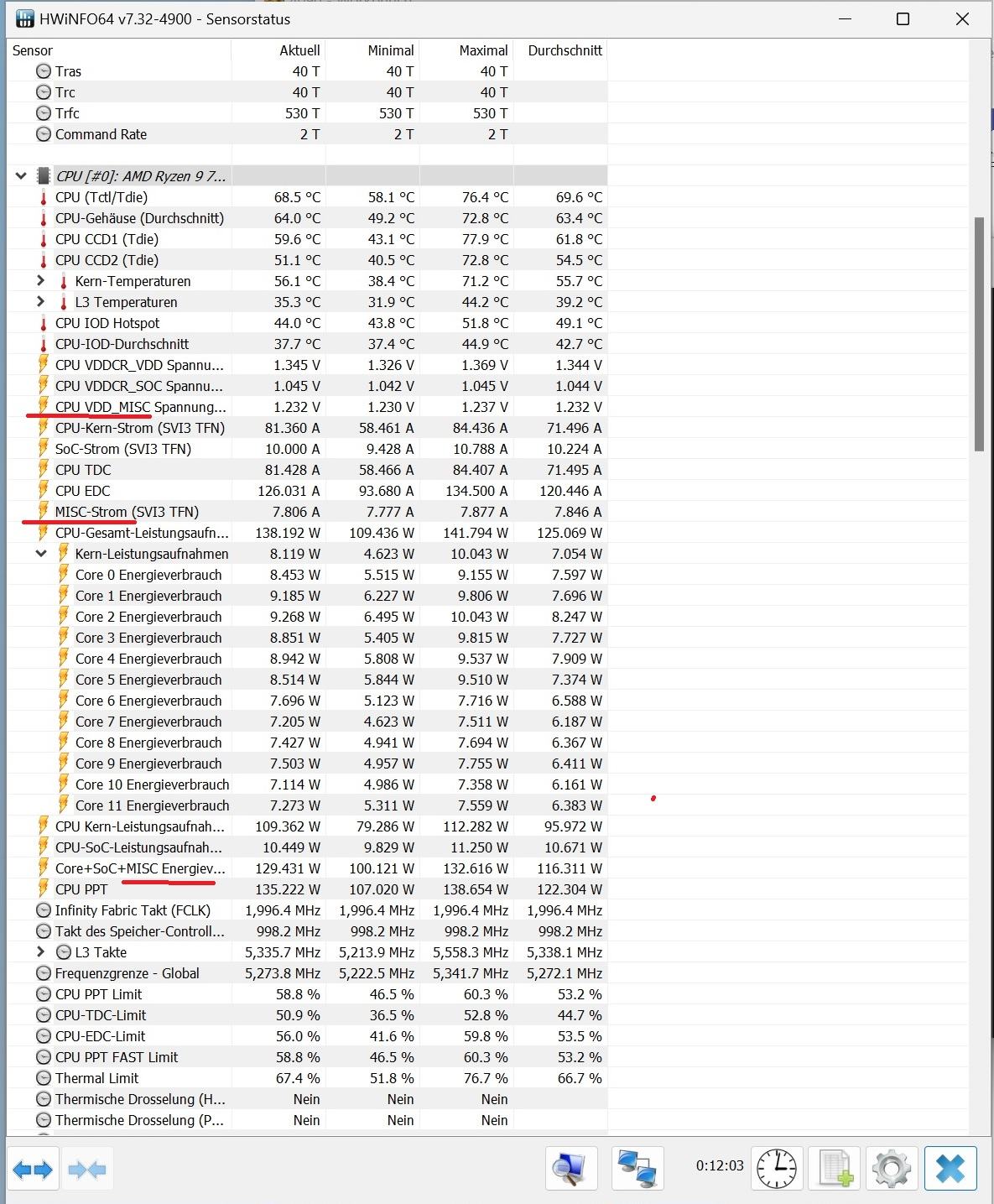Expand the L3 Temperaturen group

[x=40, y=301]
